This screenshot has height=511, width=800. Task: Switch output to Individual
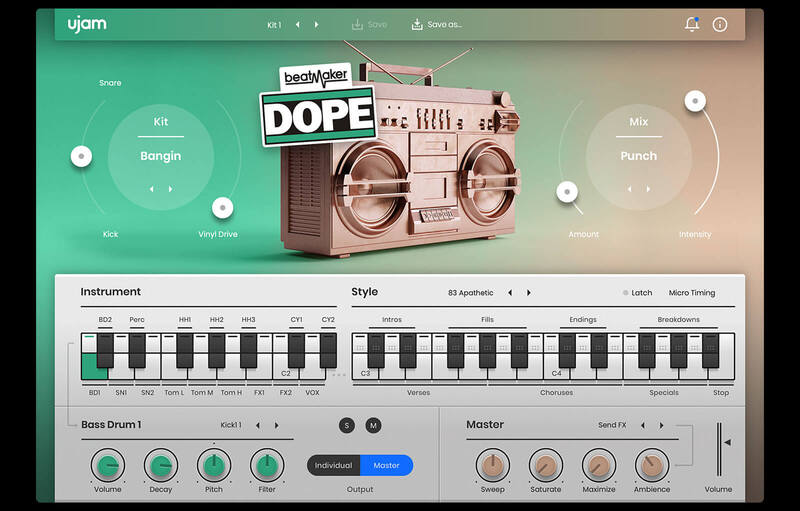pyautogui.click(x=333, y=465)
